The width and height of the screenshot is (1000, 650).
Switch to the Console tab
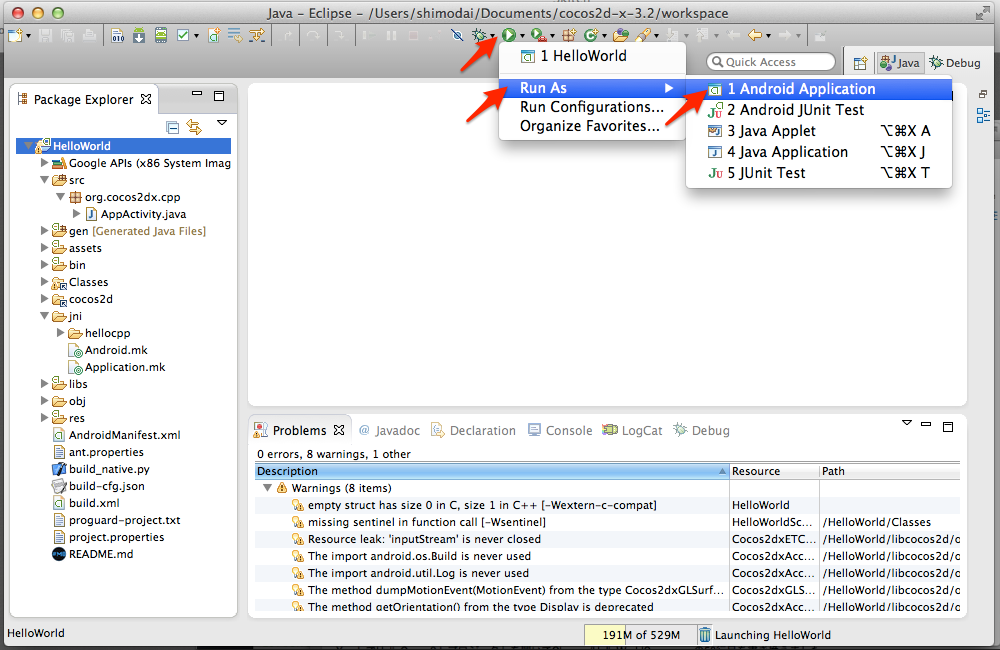click(560, 431)
